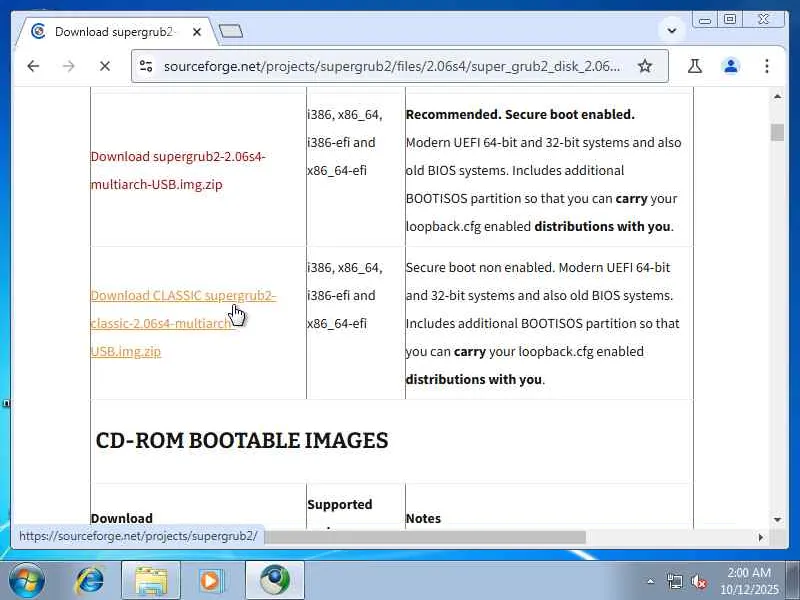Stop loading the page
Screen dimensions: 800x600
click(105, 66)
